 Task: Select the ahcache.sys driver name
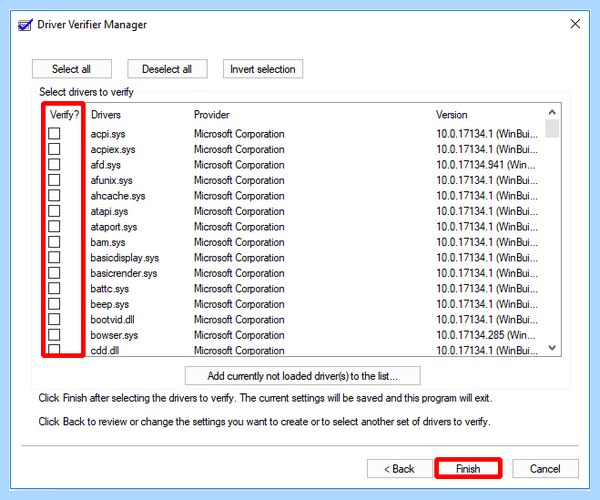pos(118,196)
